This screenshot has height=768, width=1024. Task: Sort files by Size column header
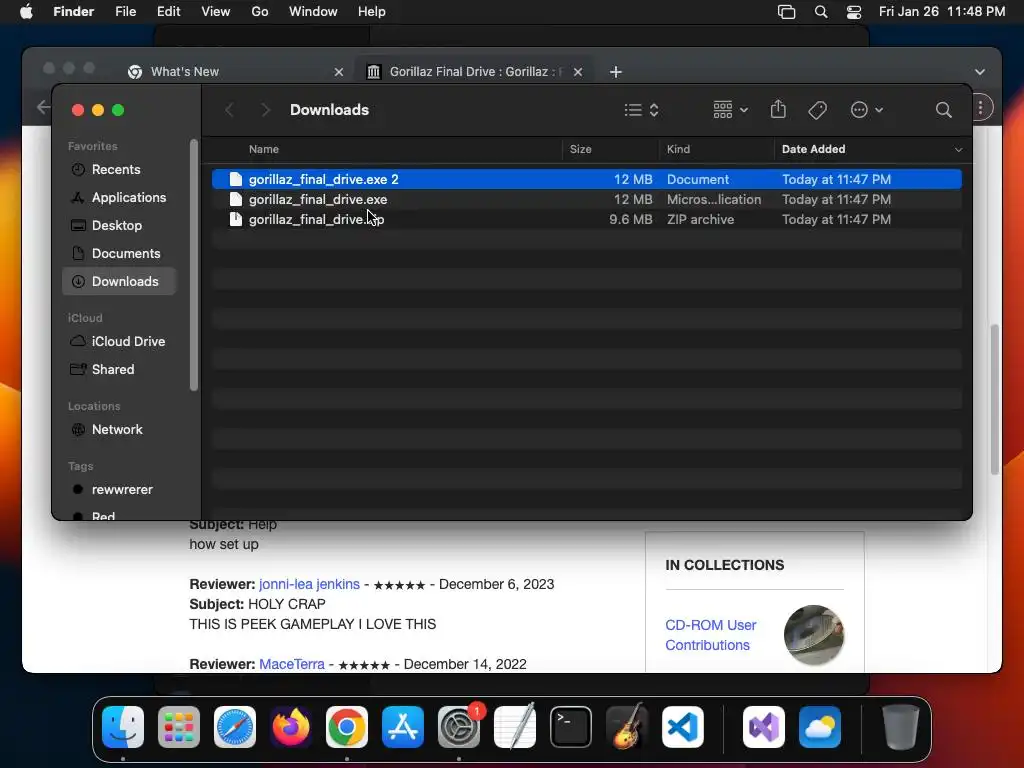[x=581, y=149]
